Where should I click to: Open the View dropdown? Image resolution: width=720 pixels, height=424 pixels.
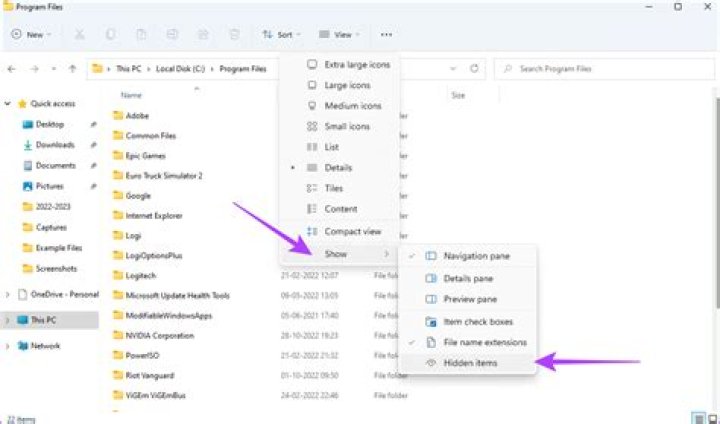(x=339, y=34)
